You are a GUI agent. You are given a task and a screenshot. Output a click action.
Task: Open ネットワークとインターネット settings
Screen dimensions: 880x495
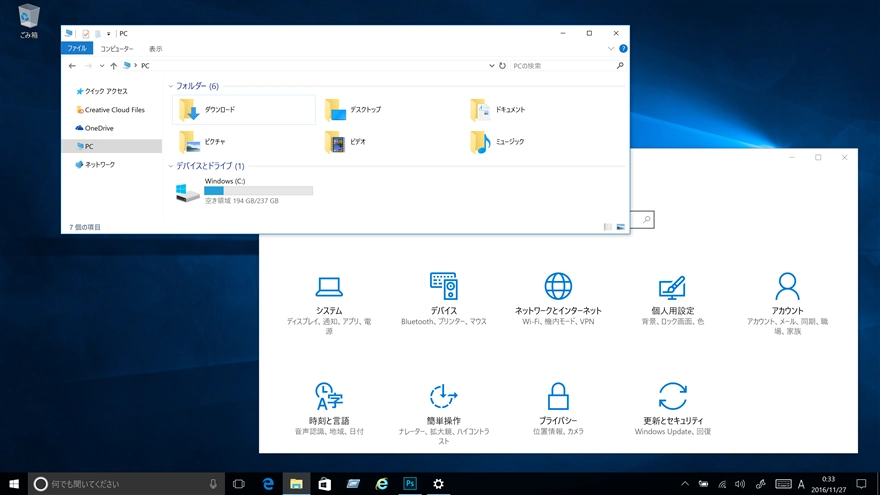click(558, 288)
